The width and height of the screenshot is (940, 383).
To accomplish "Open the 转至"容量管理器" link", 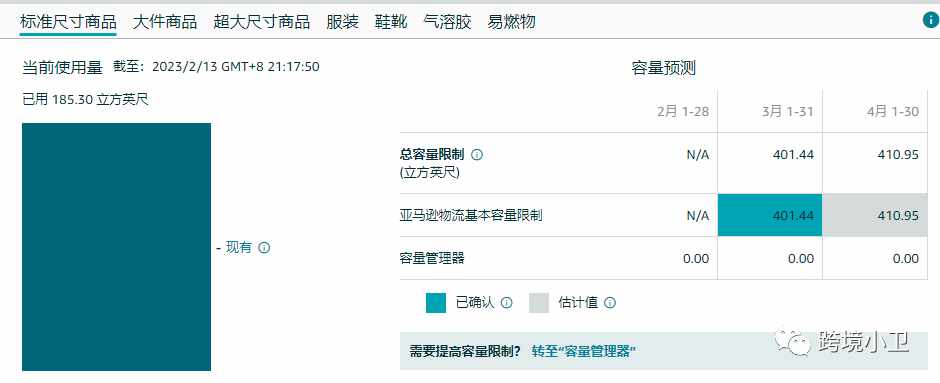I will pyautogui.click(x=583, y=351).
